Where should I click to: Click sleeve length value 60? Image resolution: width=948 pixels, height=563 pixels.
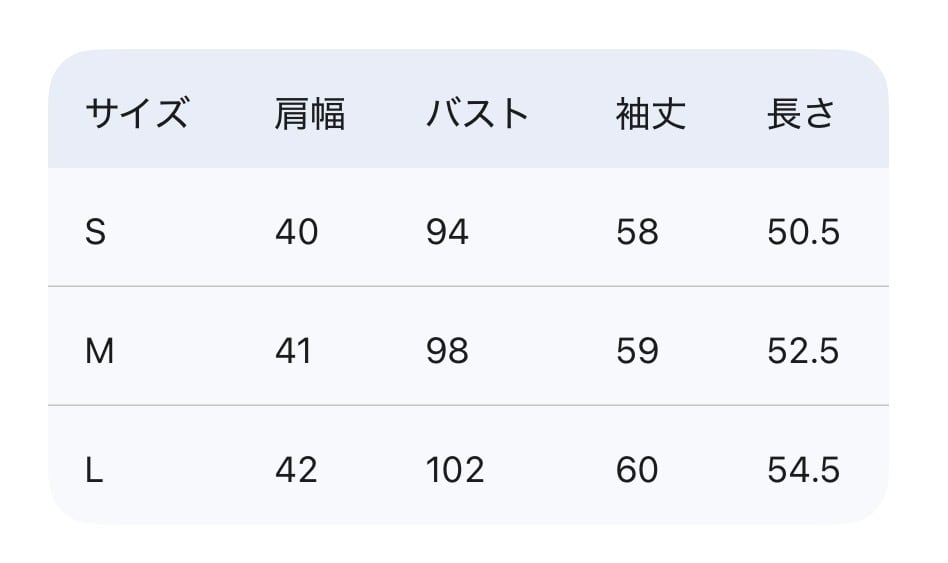(637, 470)
